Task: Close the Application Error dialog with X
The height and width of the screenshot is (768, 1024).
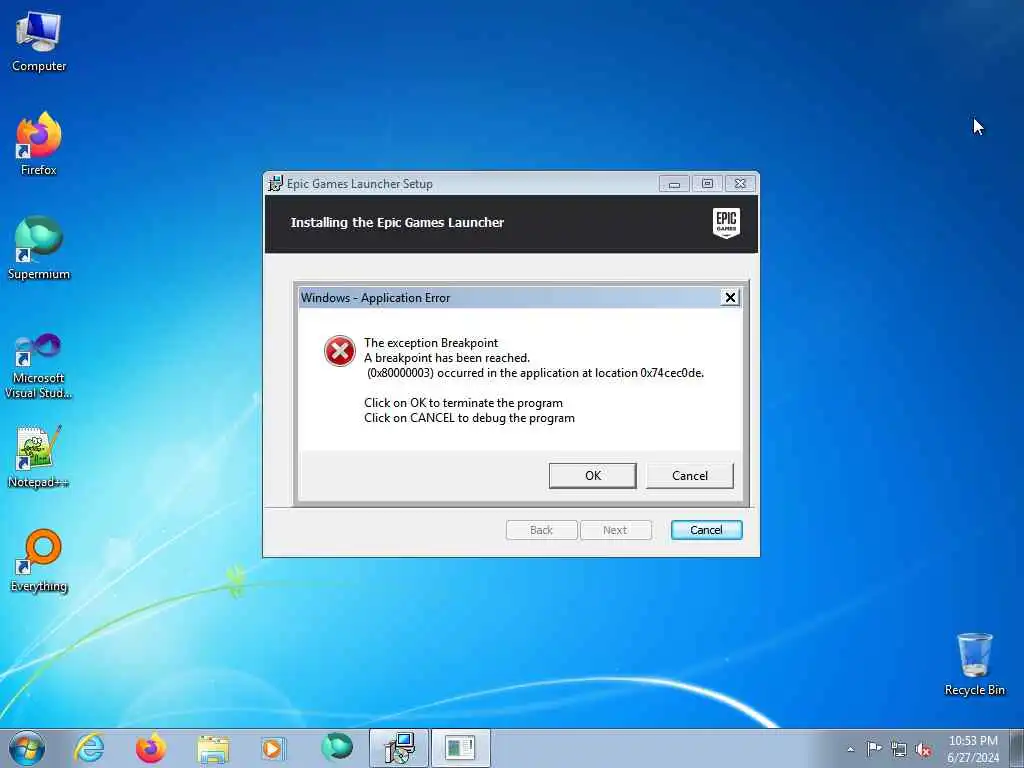Action: (x=730, y=298)
